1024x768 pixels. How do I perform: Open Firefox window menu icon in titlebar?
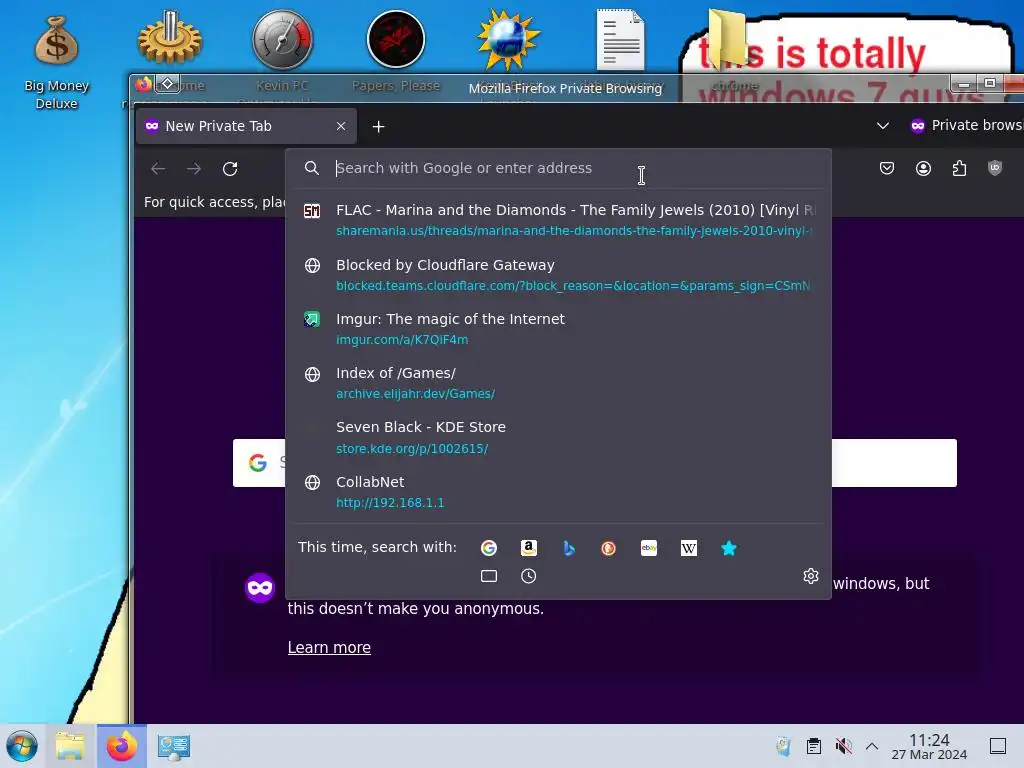144,84
